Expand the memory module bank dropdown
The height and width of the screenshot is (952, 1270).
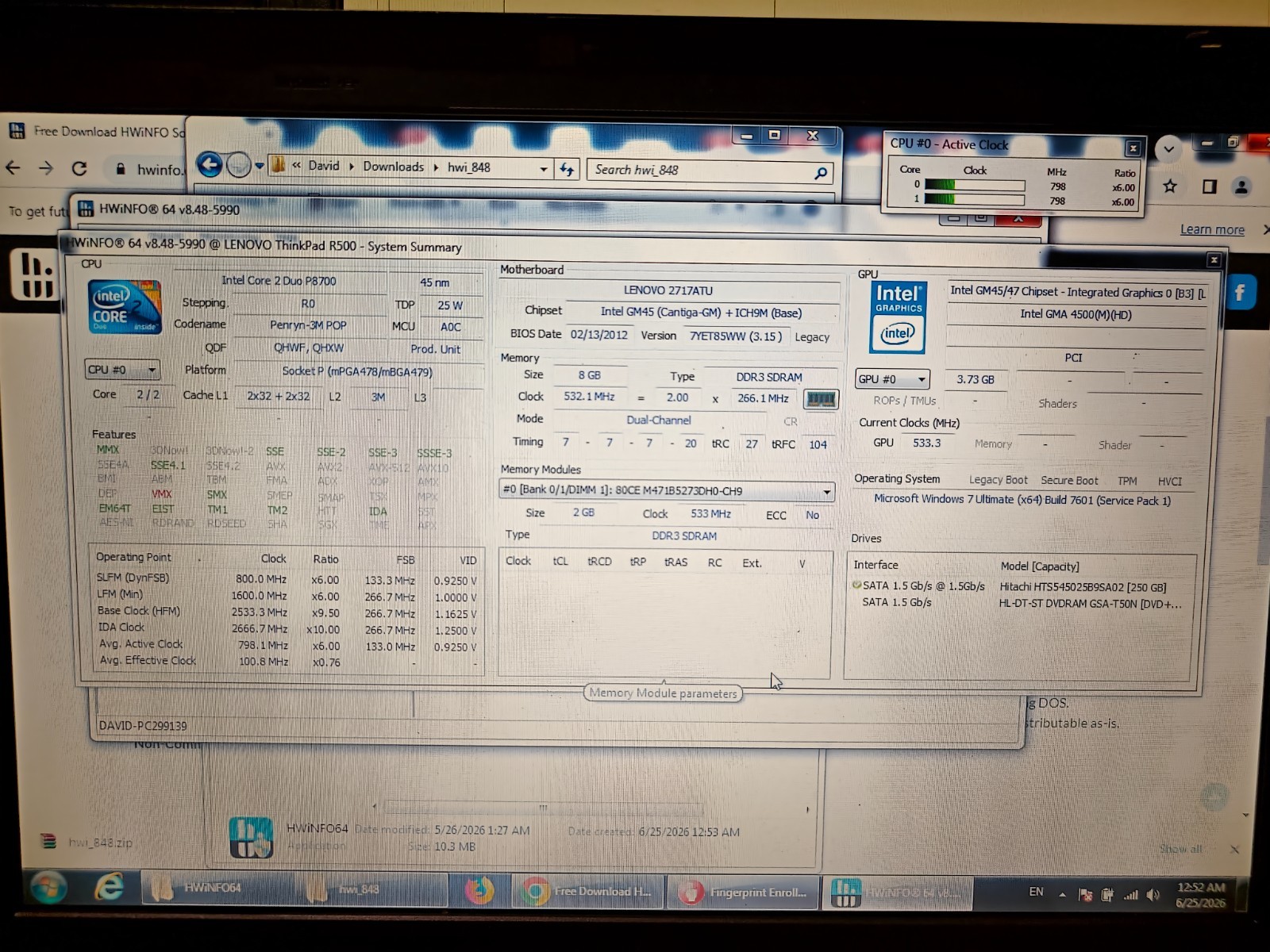tap(826, 491)
